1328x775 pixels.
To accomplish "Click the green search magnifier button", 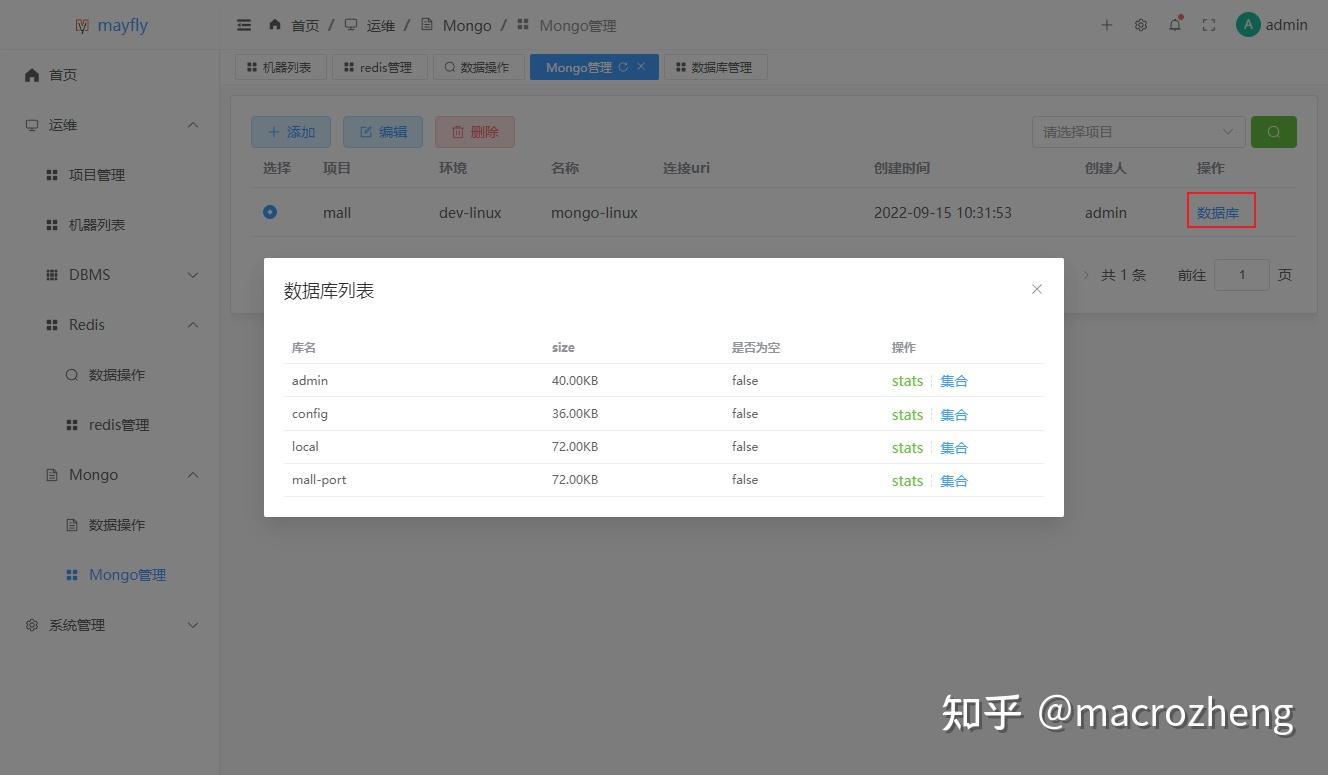I will 1273,131.
